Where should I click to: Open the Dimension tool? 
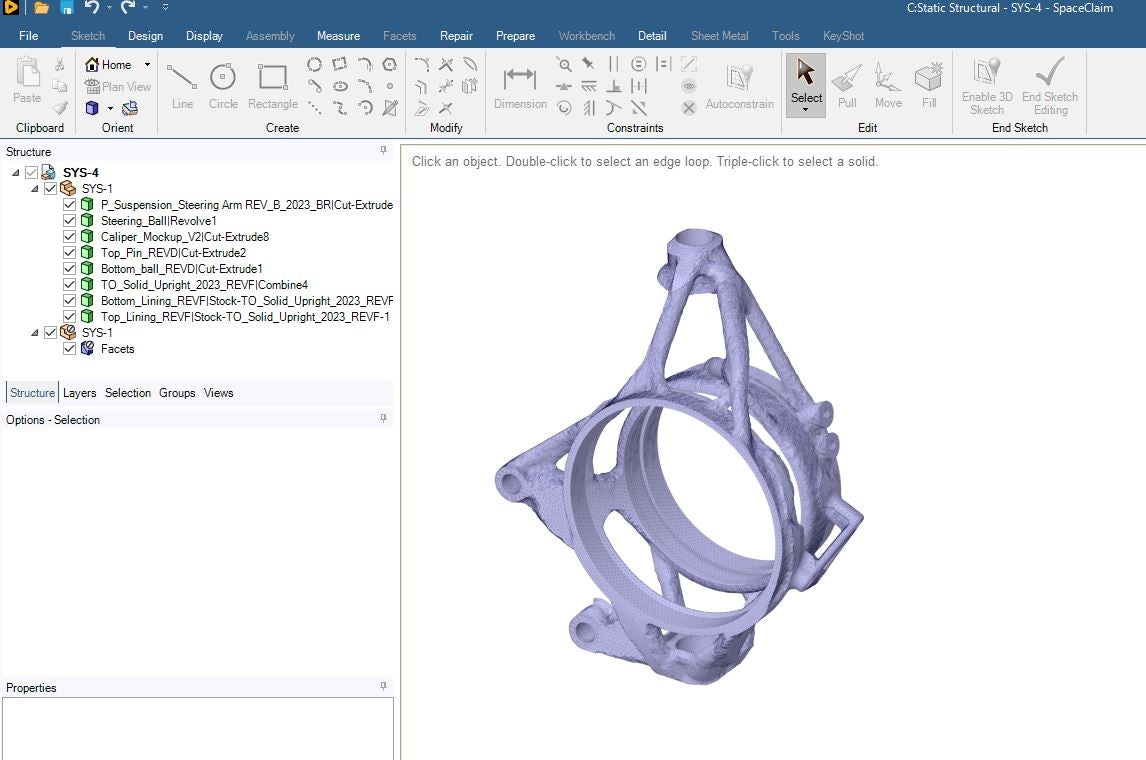pos(520,86)
